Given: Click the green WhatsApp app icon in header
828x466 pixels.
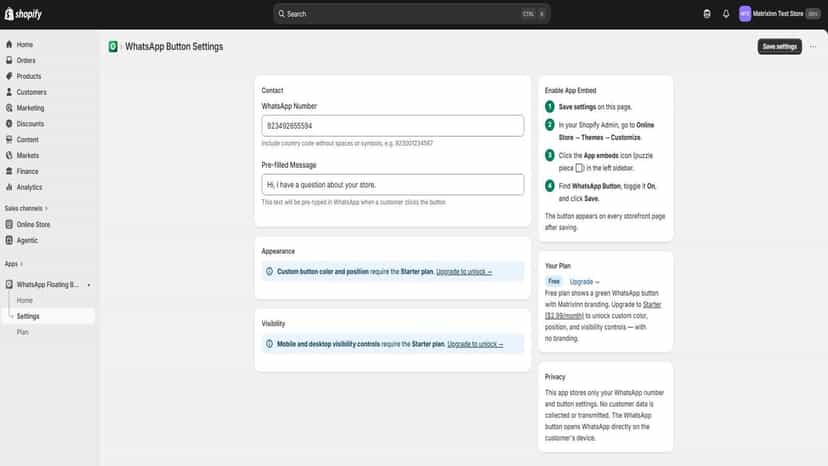Looking at the screenshot, I should tap(113, 46).
